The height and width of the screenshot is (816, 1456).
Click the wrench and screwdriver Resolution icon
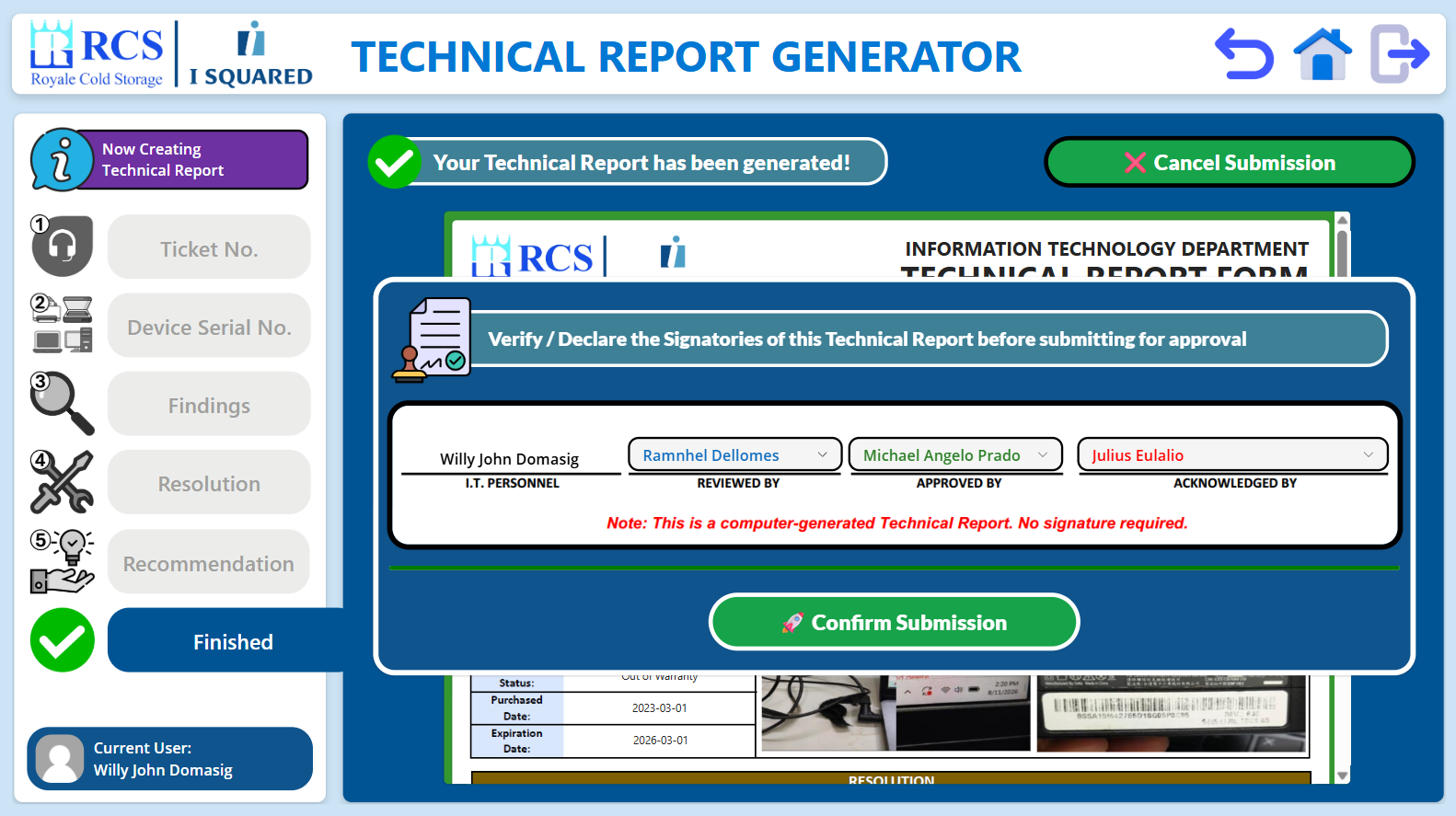(62, 482)
